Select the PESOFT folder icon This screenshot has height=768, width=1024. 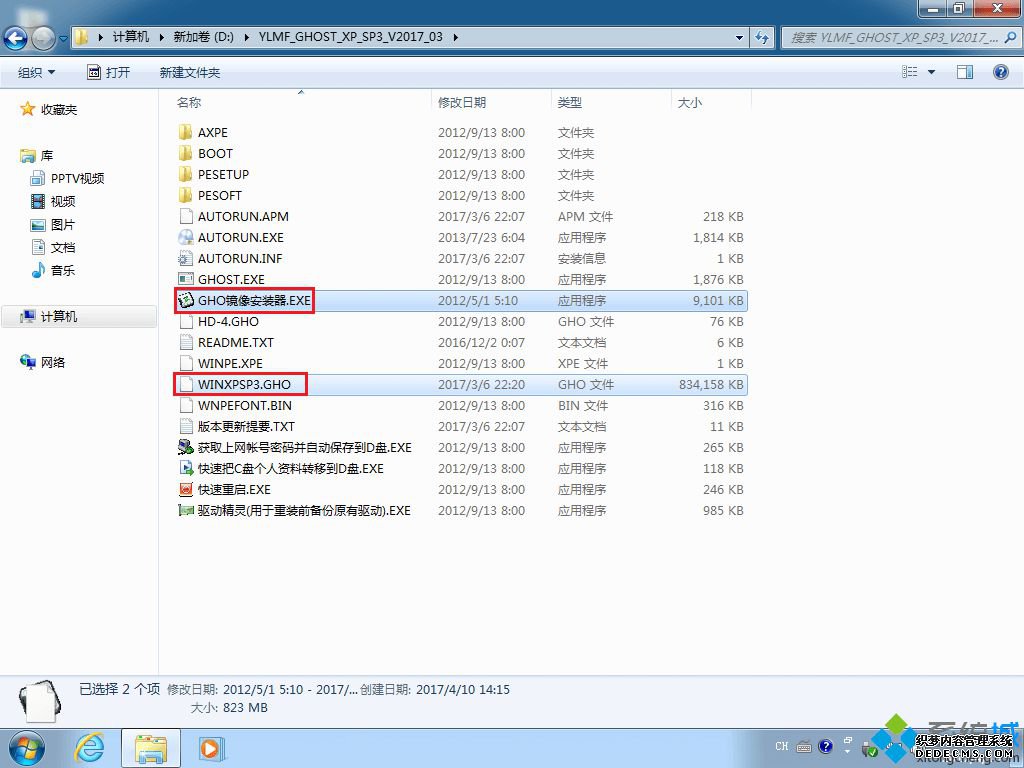pos(185,195)
